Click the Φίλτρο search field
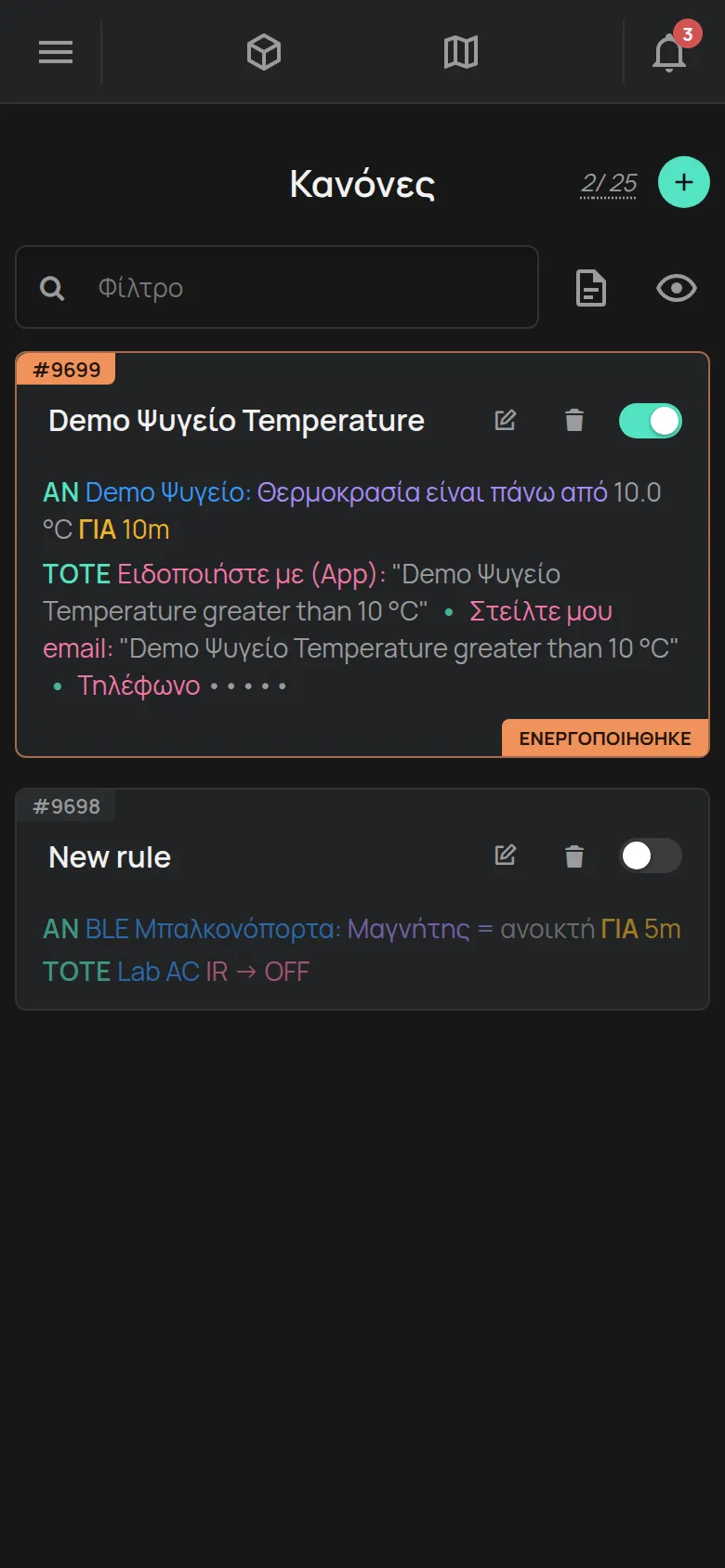Image resolution: width=725 pixels, height=1568 pixels. [277, 287]
